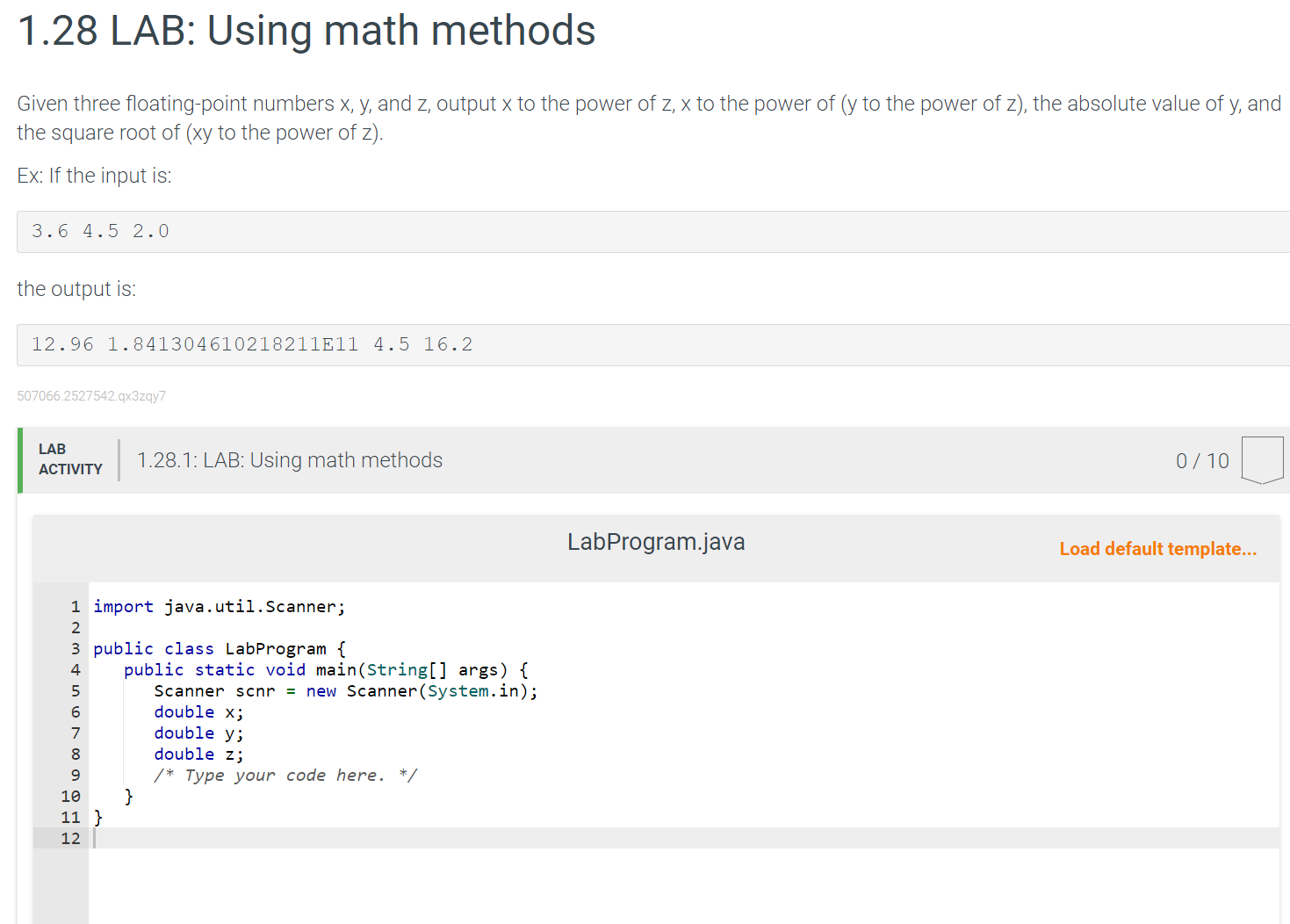Viewport: 1290px width, 924px height.
Task: Click the import java.util.Scanner line
Action: [220, 606]
